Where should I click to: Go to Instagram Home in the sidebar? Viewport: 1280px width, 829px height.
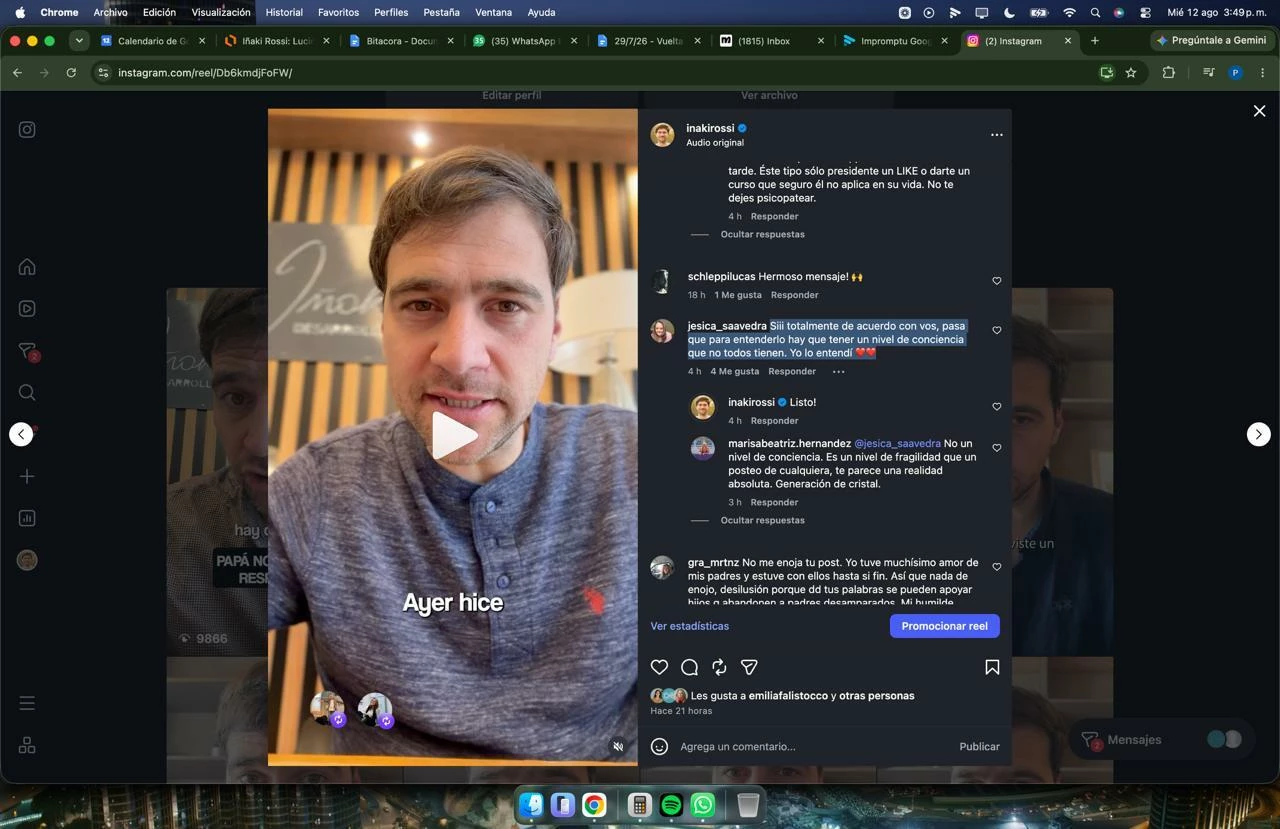click(x=27, y=266)
